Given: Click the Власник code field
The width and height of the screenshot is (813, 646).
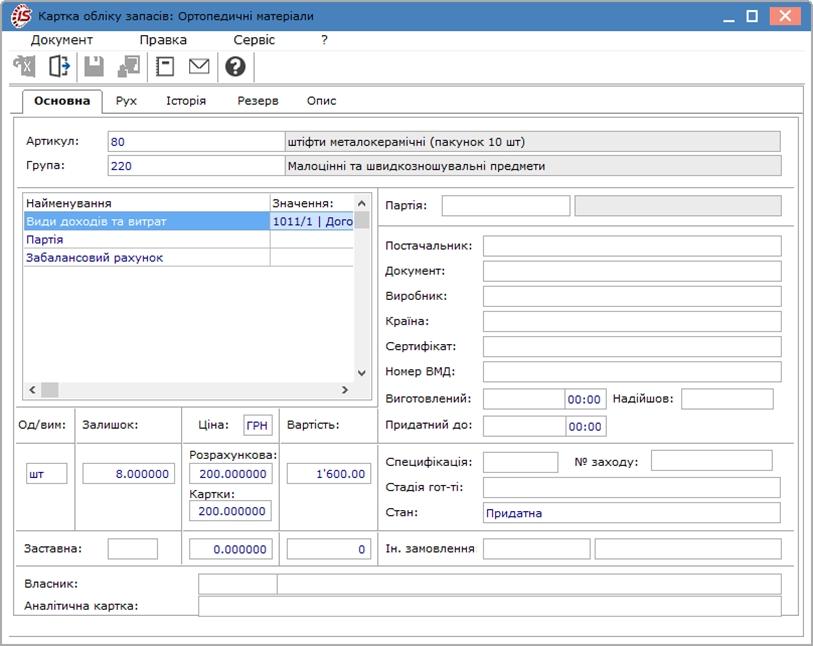Looking at the screenshot, I should coord(238,584).
